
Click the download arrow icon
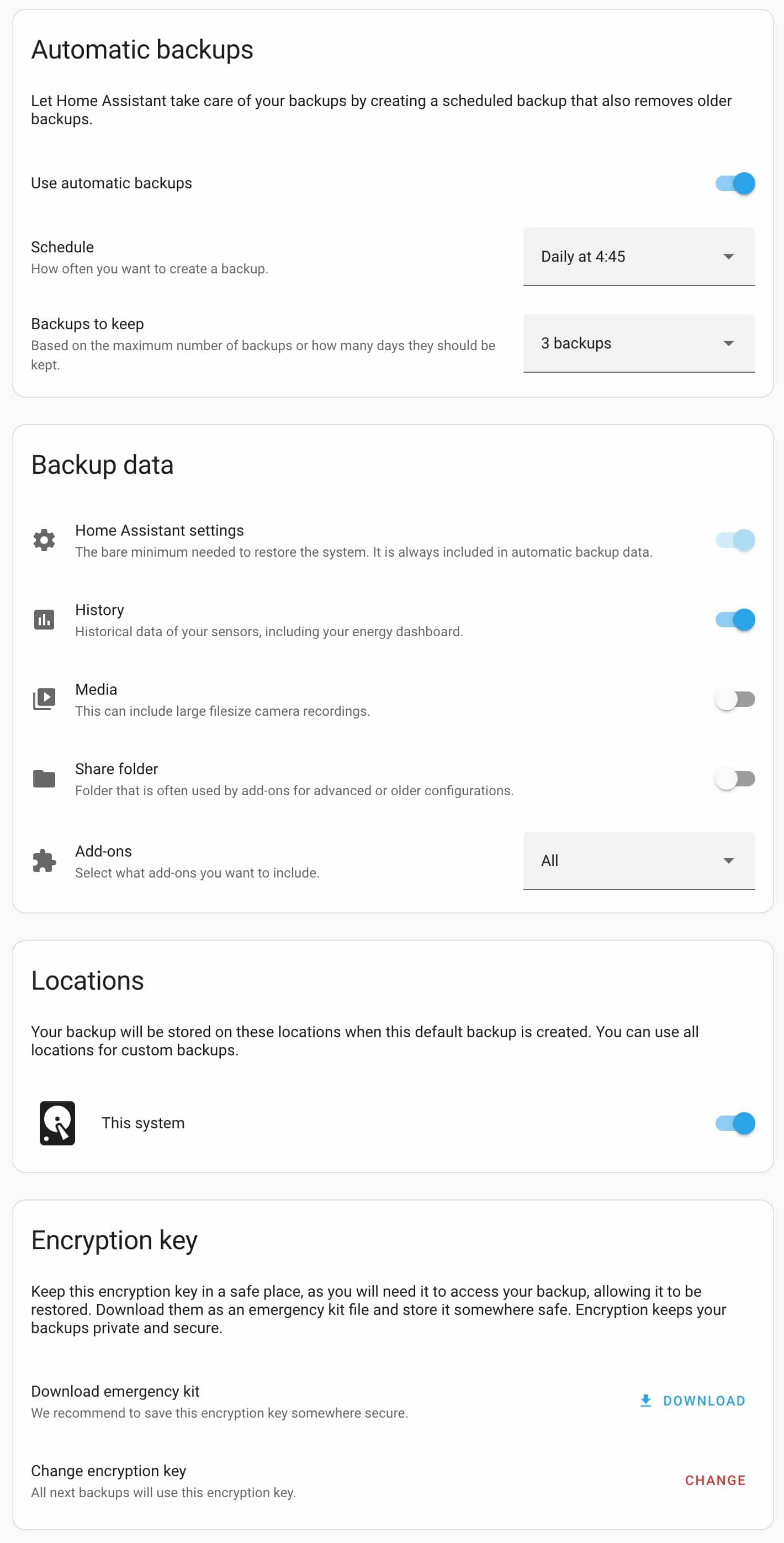click(645, 1400)
